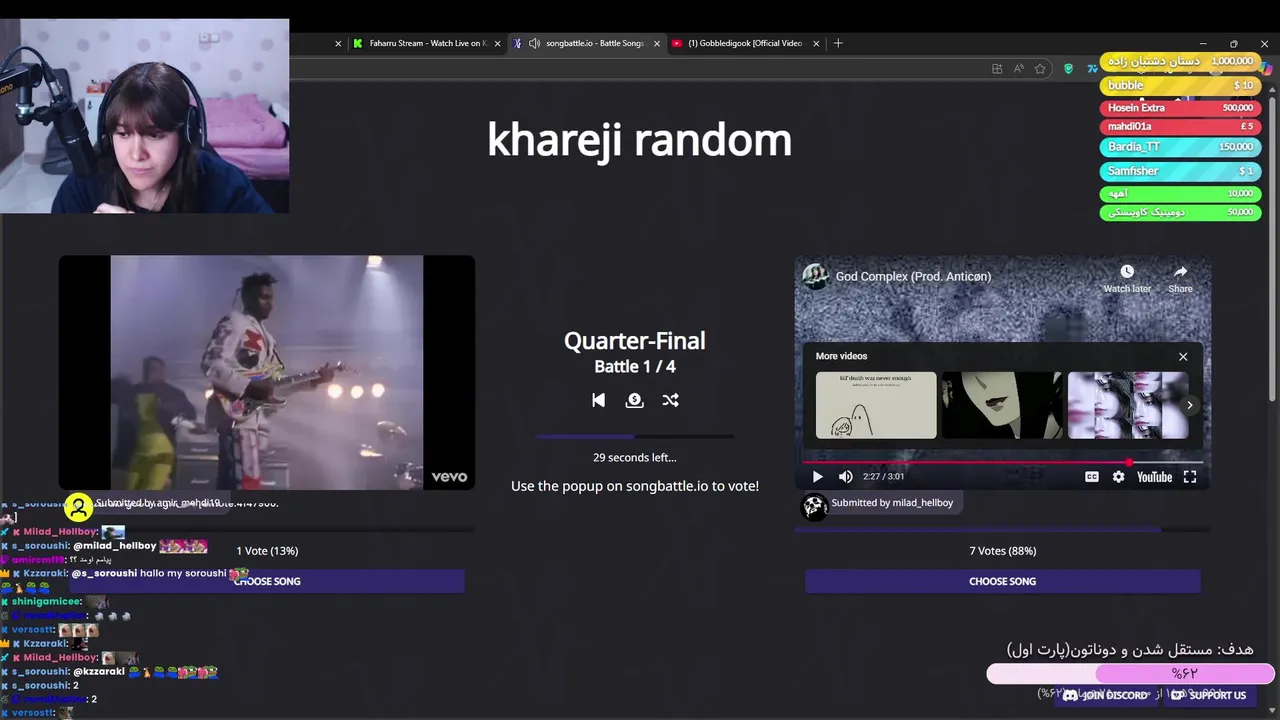Screen dimensions: 1280x720
Task: Click JOIN DISCORD button
Action: tap(1105, 695)
